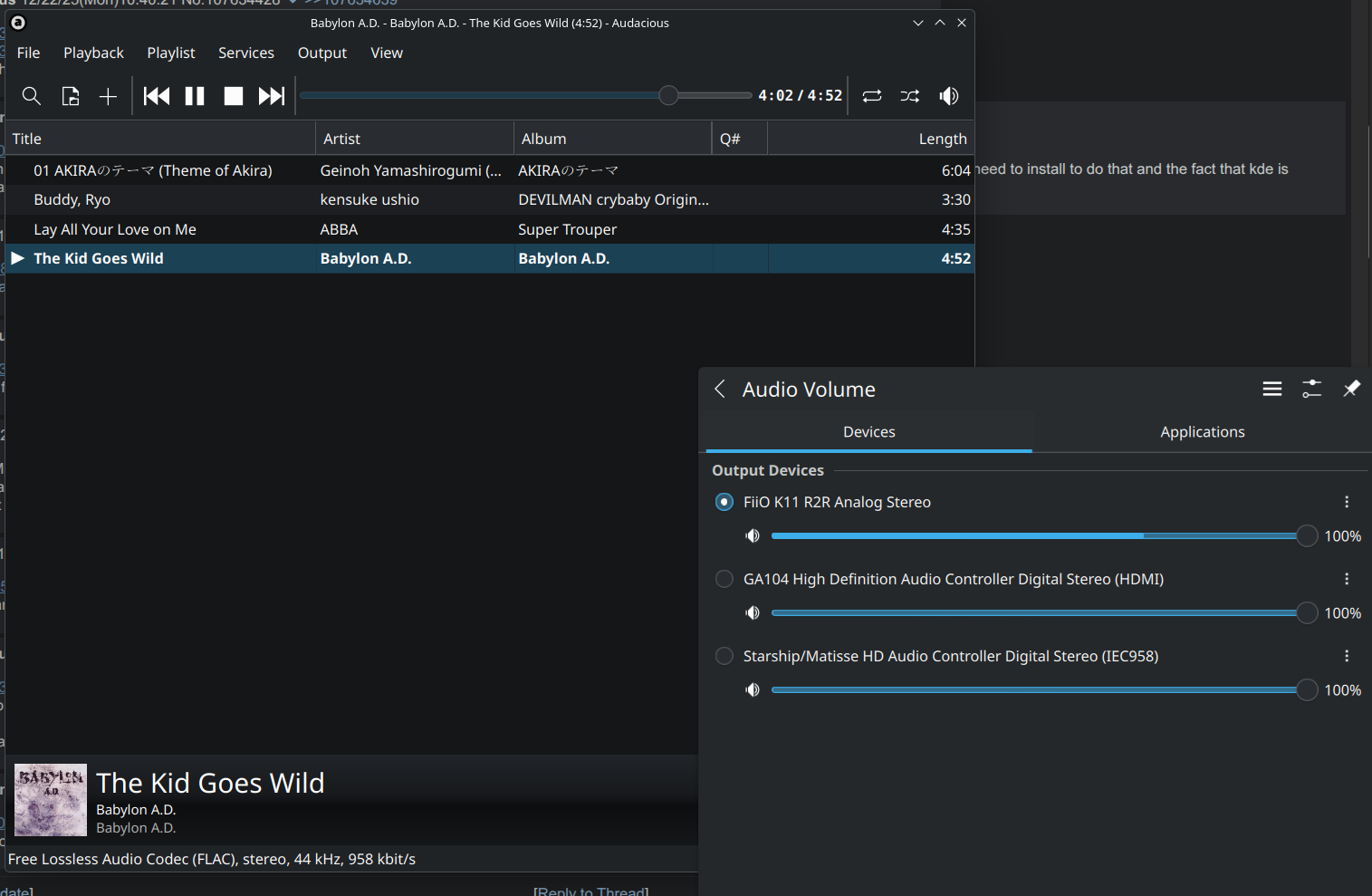Image resolution: width=1372 pixels, height=896 pixels.
Task: Select GA104 HDMI as output device
Action: (x=724, y=579)
